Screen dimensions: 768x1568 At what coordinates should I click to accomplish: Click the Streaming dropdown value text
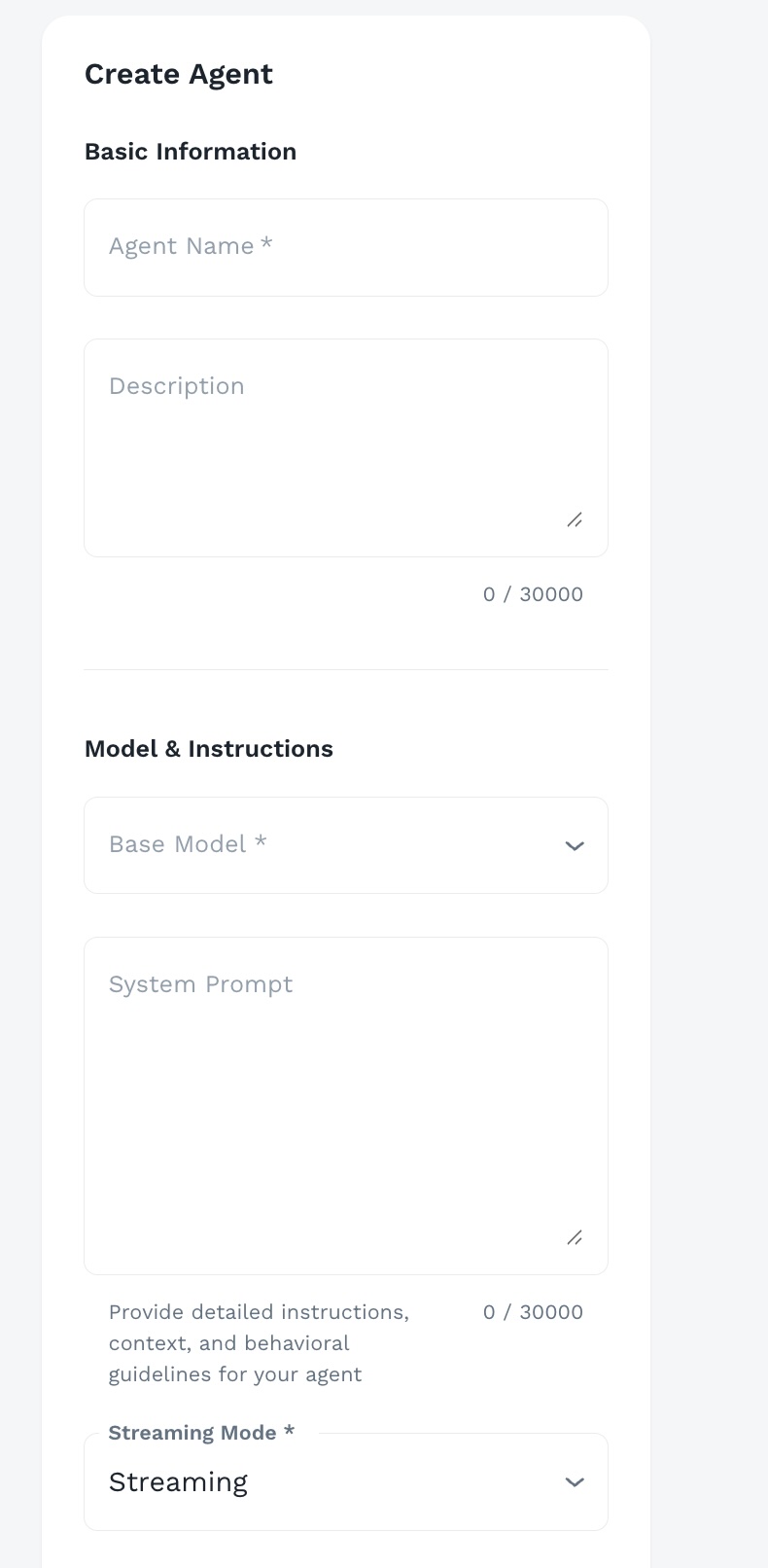coord(178,1481)
